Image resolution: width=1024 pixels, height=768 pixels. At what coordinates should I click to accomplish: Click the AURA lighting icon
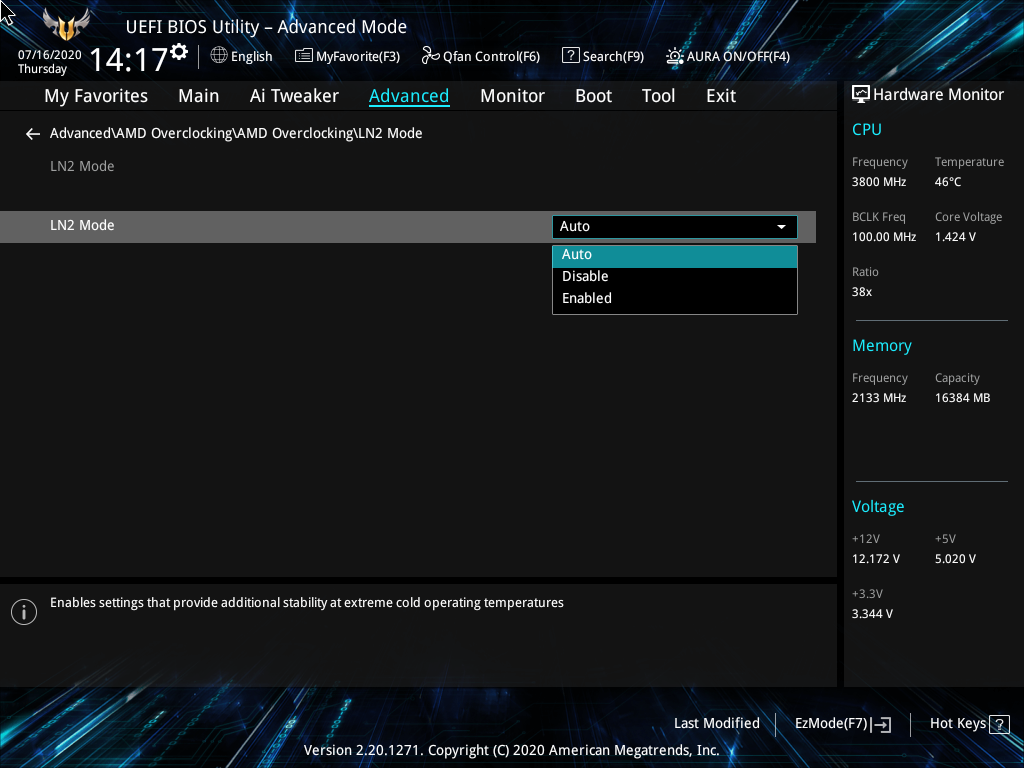coord(675,56)
